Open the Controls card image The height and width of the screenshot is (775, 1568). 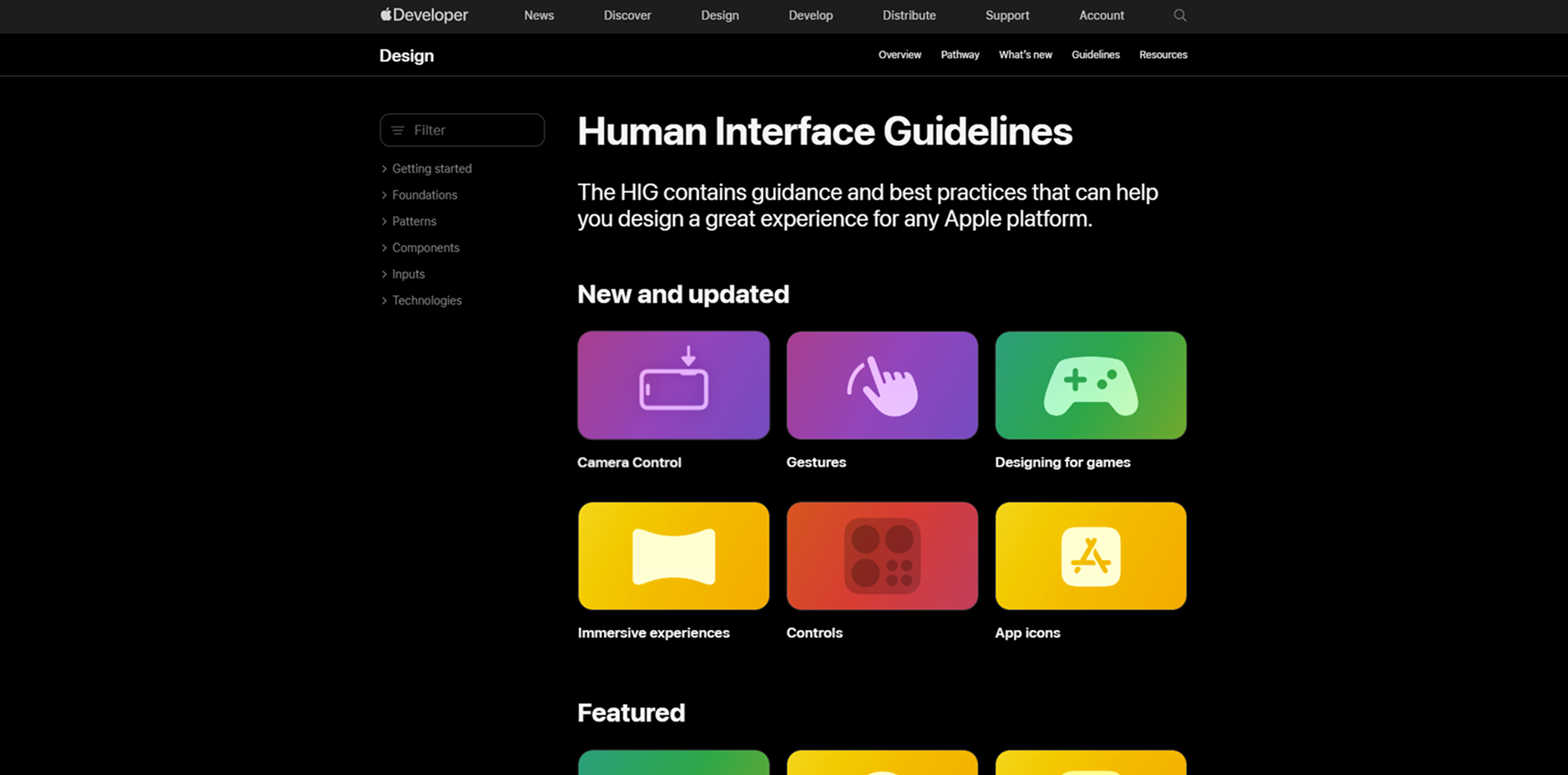point(882,556)
